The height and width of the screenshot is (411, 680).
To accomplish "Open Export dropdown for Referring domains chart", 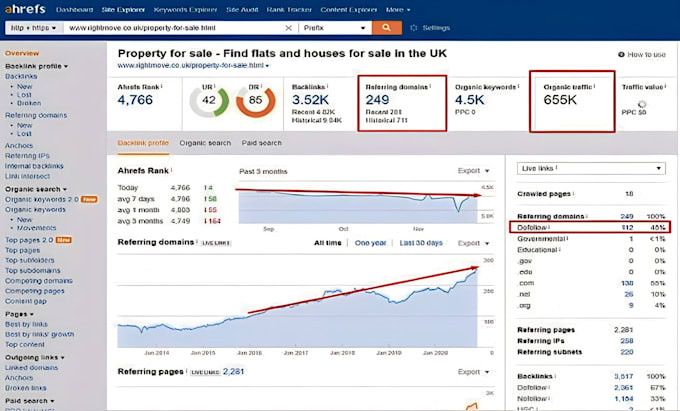I will pyautogui.click(x=474, y=243).
